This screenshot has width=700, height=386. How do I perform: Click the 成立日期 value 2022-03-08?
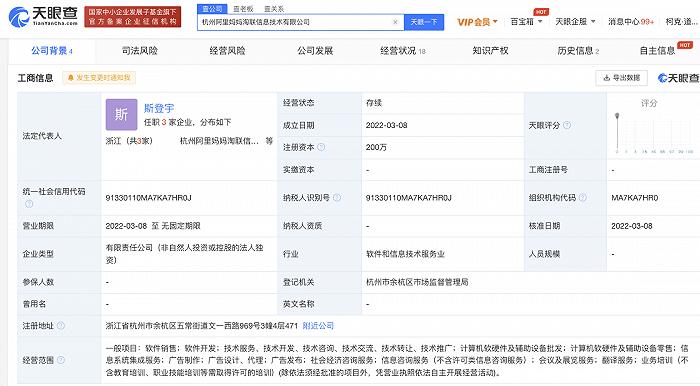[x=387, y=125]
